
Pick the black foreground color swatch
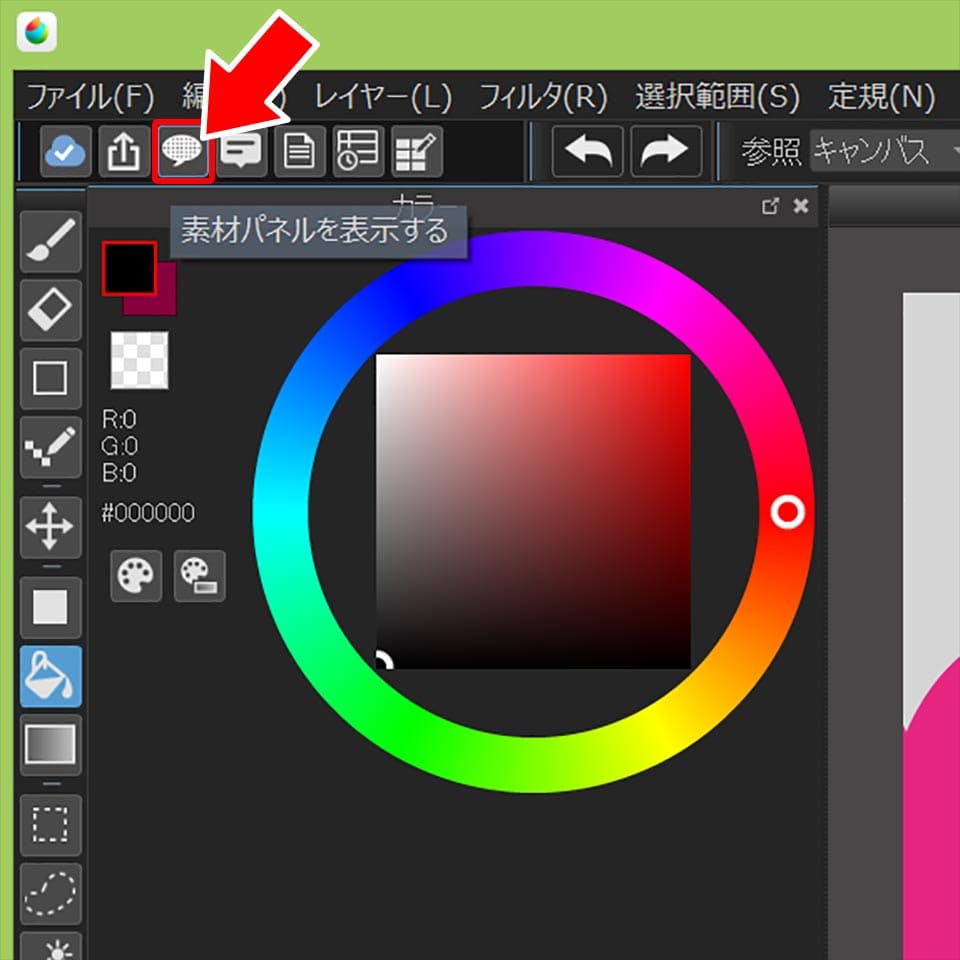pyautogui.click(x=129, y=268)
